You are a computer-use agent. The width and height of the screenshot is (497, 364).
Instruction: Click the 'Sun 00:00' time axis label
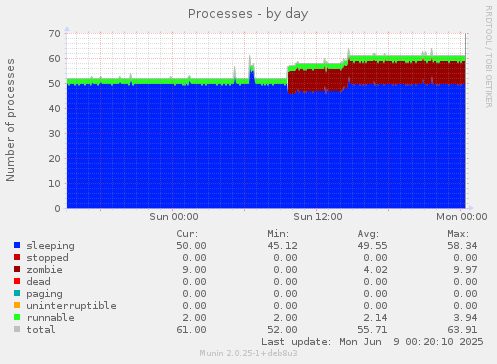(174, 217)
